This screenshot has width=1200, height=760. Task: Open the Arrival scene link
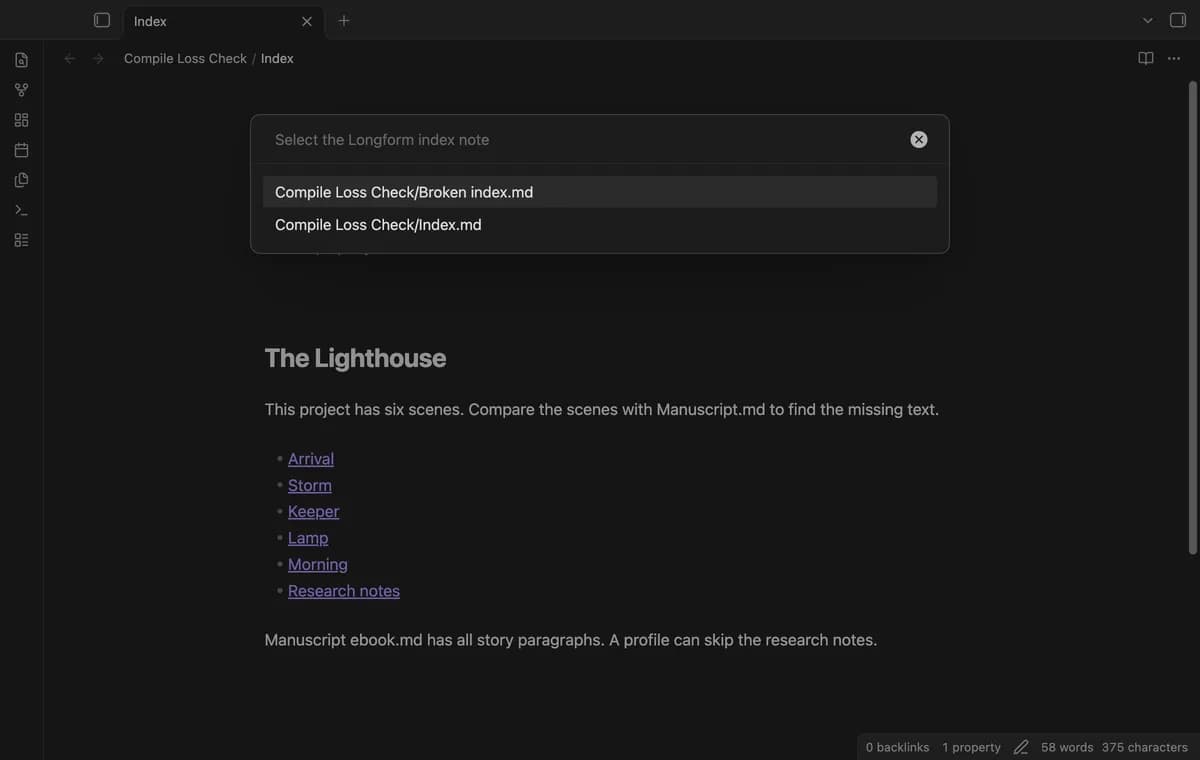pos(311,458)
